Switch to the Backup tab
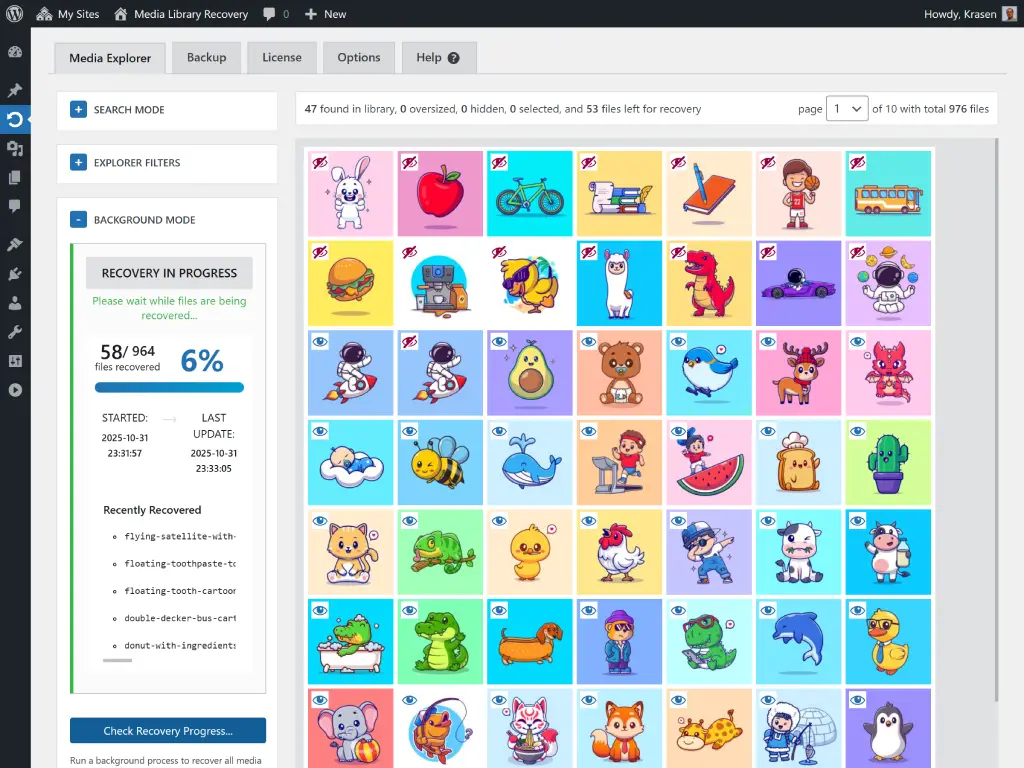 pyautogui.click(x=206, y=58)
